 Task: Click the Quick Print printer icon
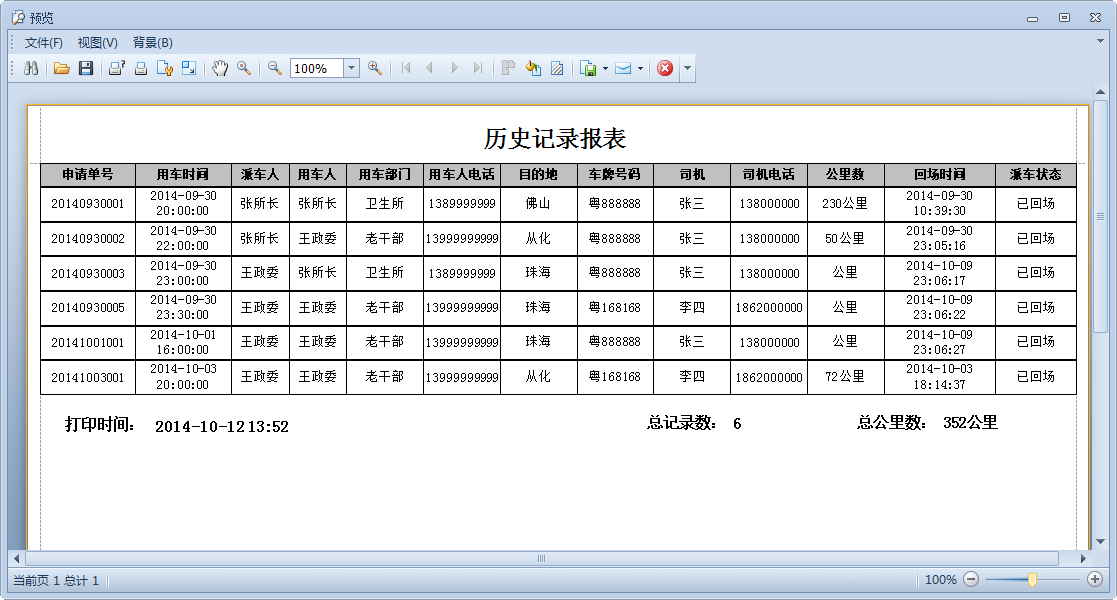[x=141, y=68]
